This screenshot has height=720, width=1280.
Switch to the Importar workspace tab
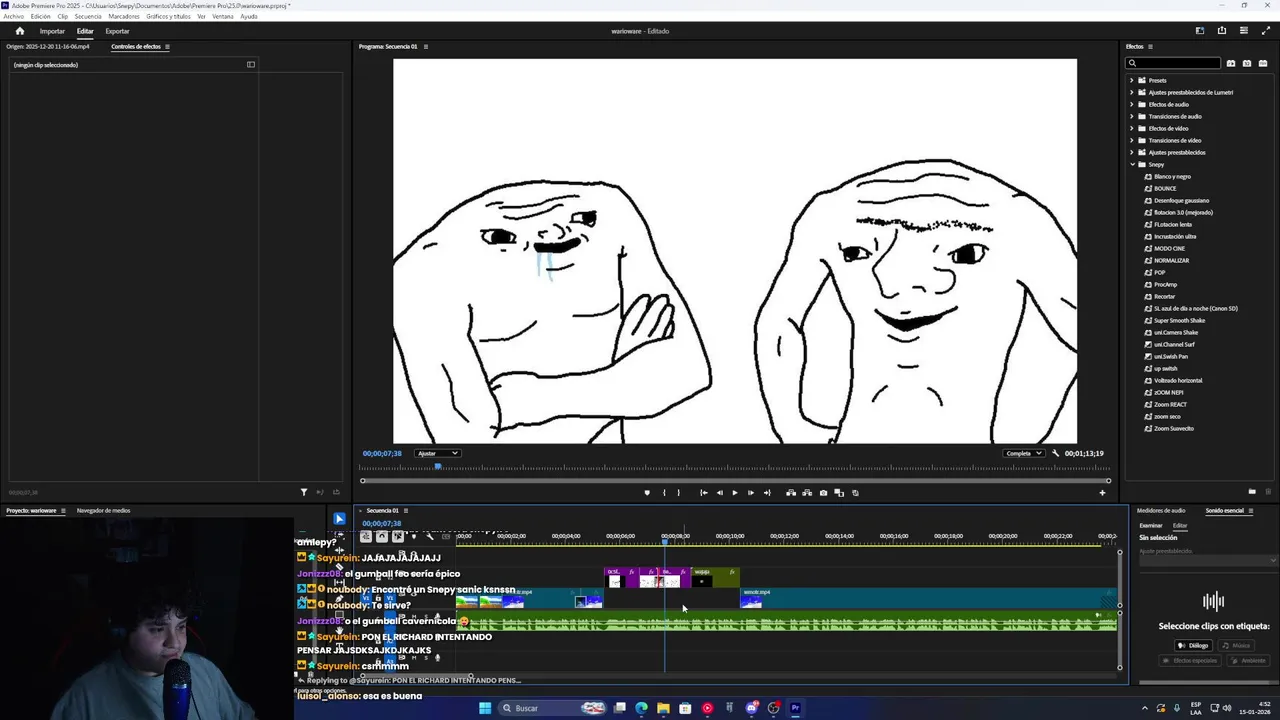coord(52,31)
